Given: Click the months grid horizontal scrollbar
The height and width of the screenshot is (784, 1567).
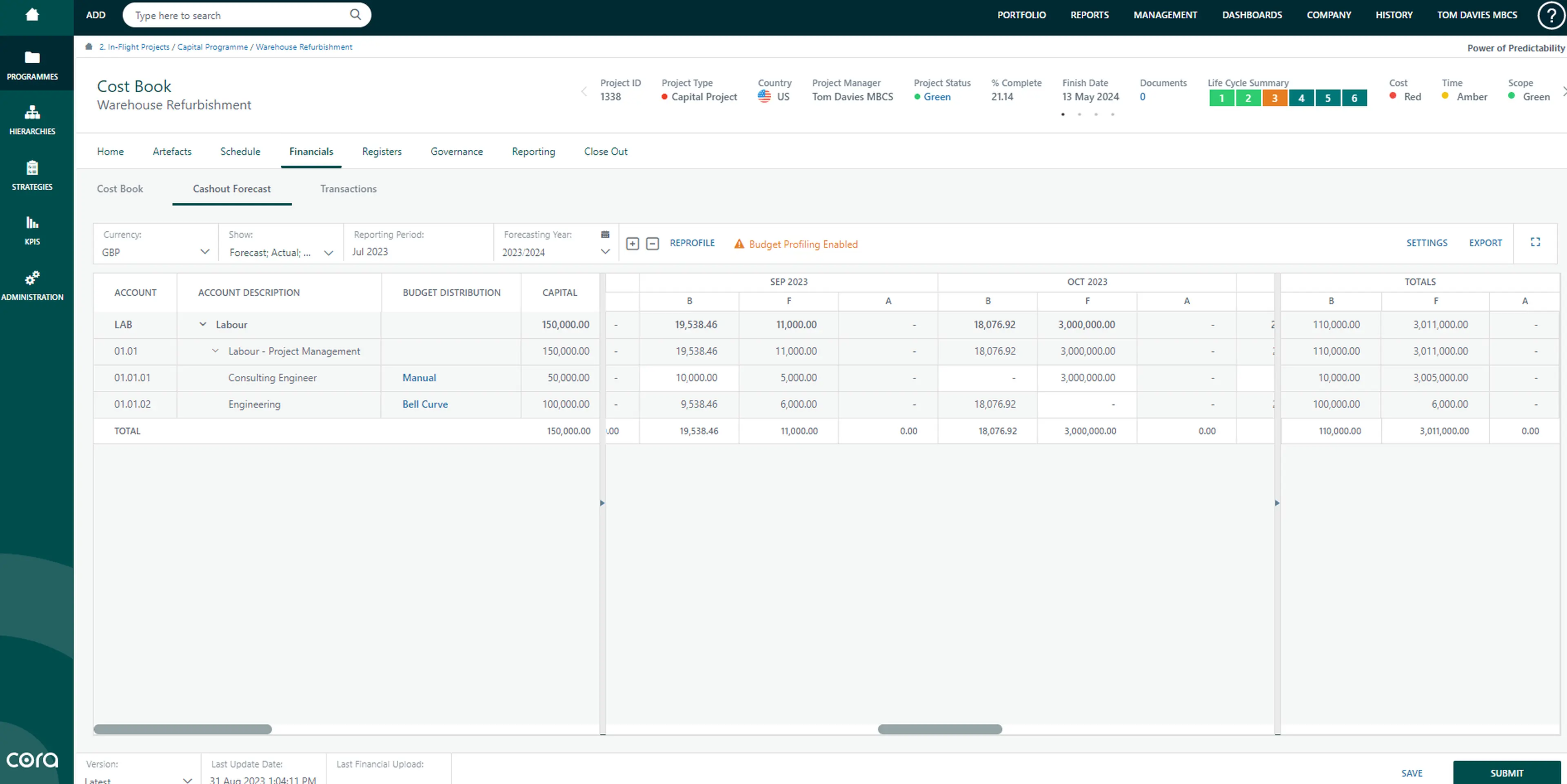Looking at the screenshot, I should (940, 729).
